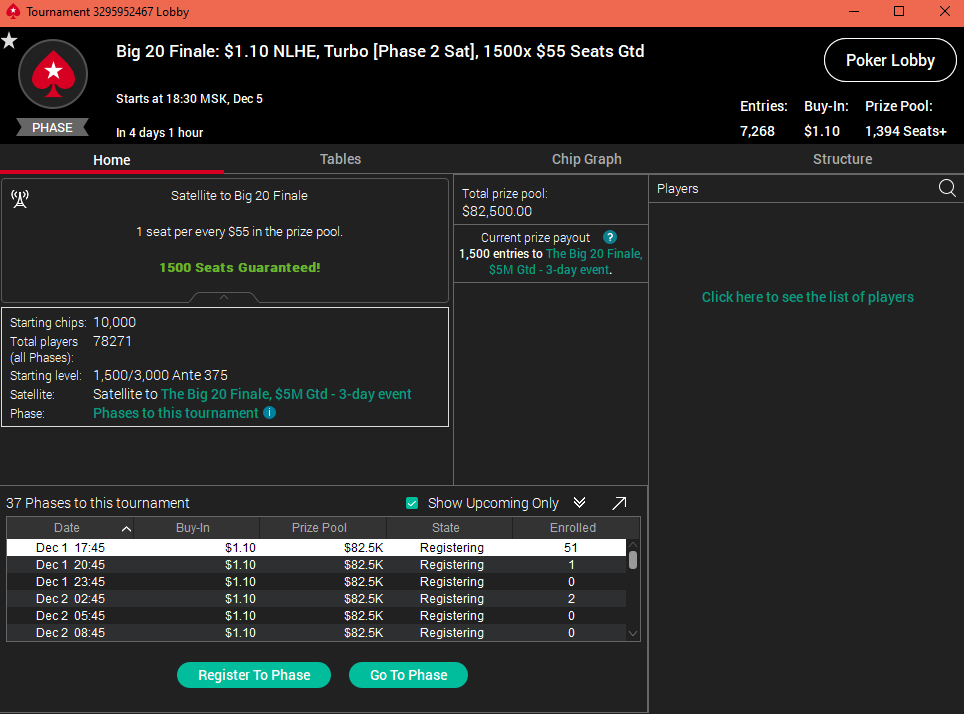The width and height of the screenshot is (964, 714).
Task: Click the prize payout help icon
Action: pyautogui.click(x=610, y=238)
